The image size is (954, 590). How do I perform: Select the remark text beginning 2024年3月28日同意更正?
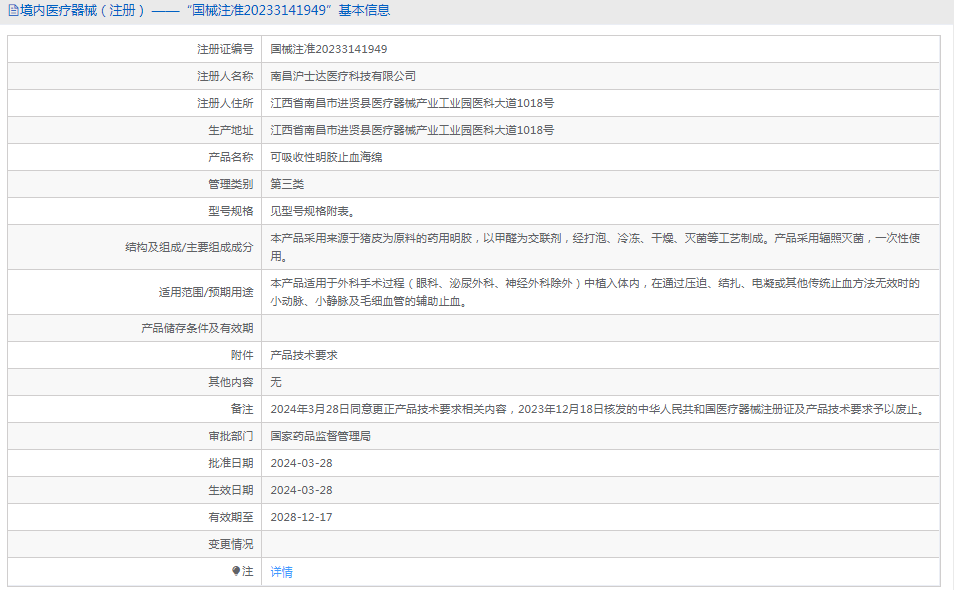point(599,409)
